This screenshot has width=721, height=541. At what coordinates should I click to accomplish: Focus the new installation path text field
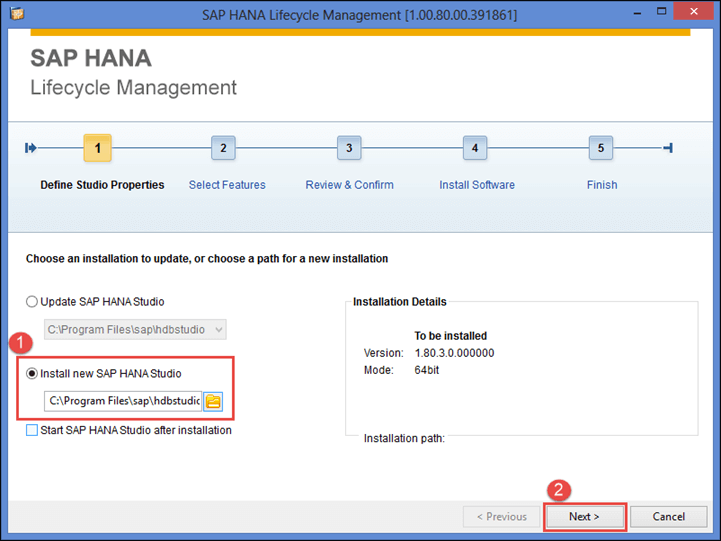[x=123, y=401]
